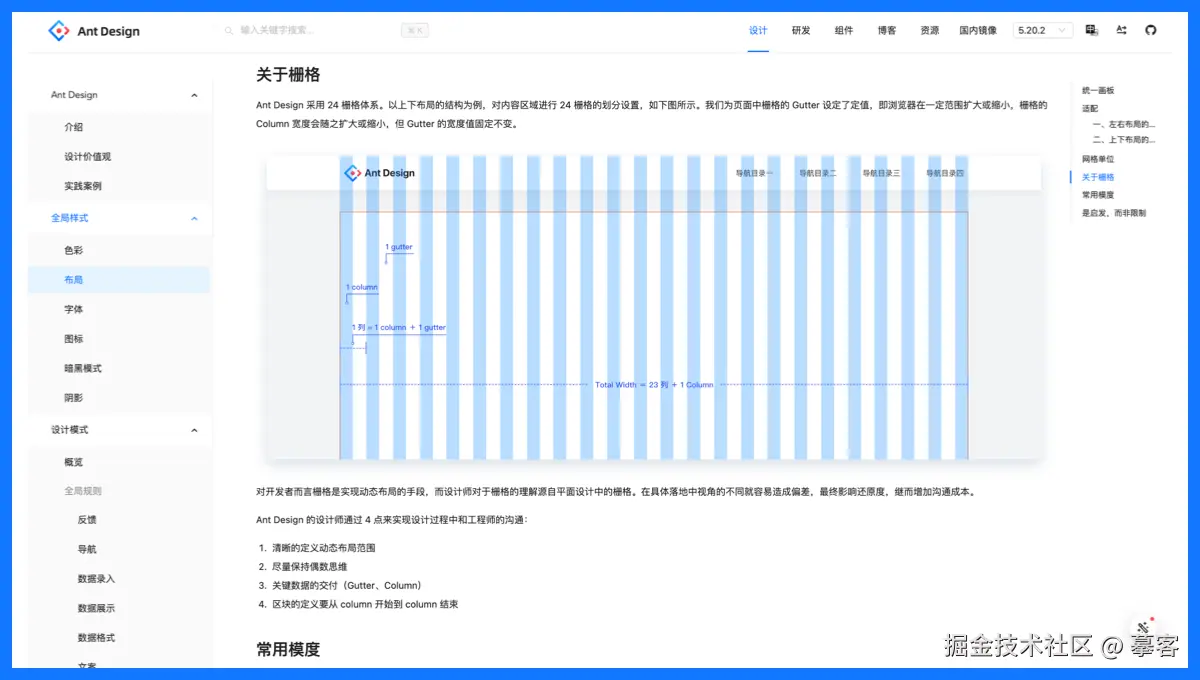Image resolution: width=1200 pixels, height=680 pixels.
Task: Select 阴影 in the sidebar
Action: point(119,398)
